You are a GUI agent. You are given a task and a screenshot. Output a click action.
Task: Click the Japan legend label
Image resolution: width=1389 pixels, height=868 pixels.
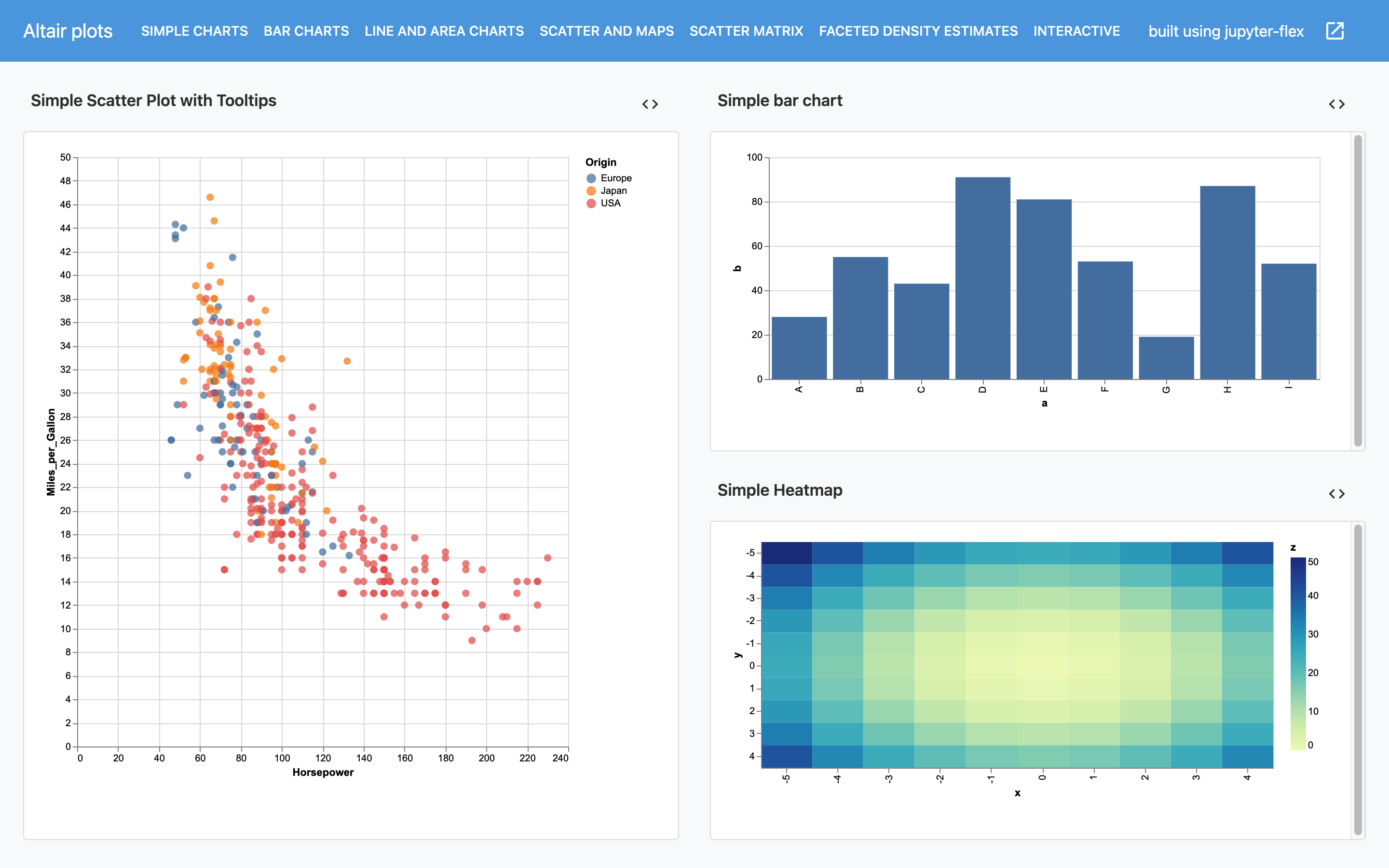(x=613, y=190)
